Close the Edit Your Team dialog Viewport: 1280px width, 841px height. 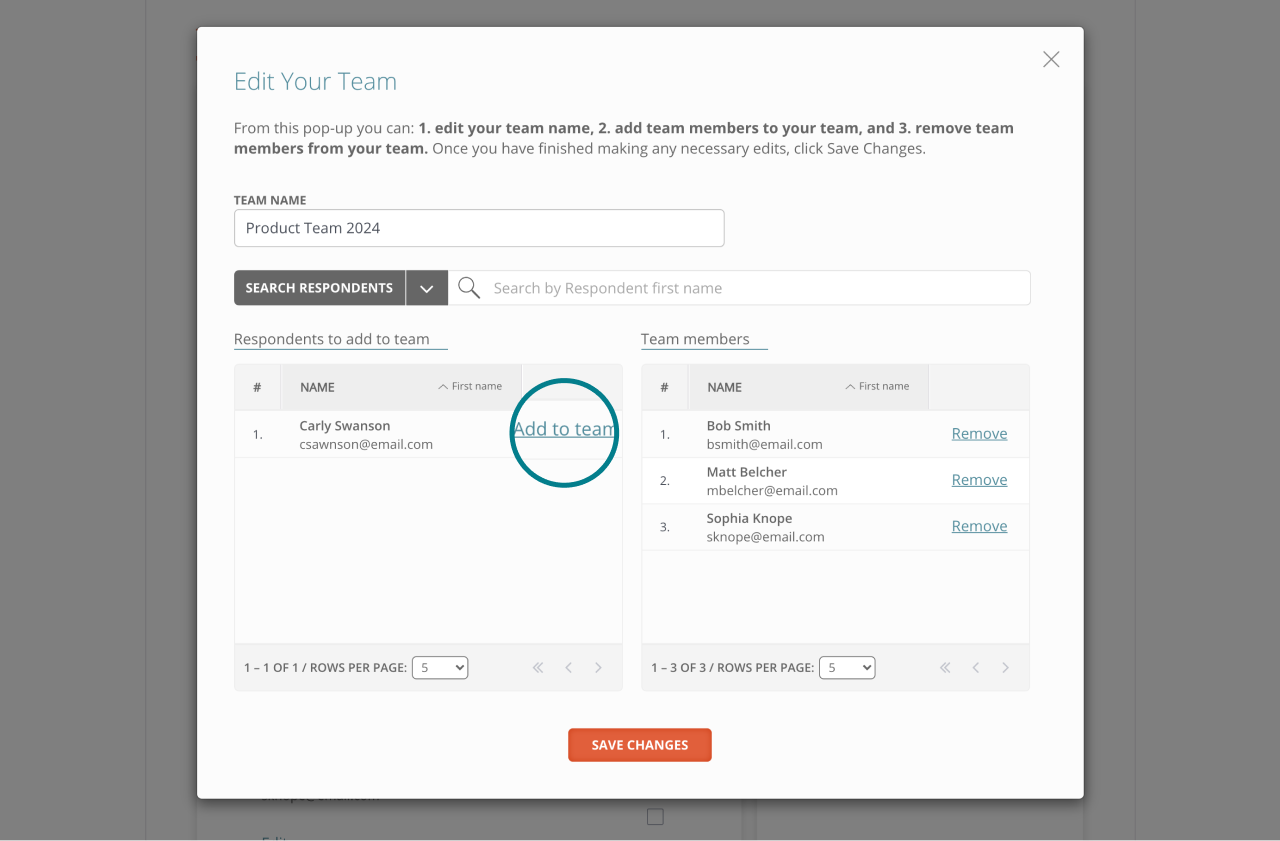pyautogui.click(x=1051, y=59)
